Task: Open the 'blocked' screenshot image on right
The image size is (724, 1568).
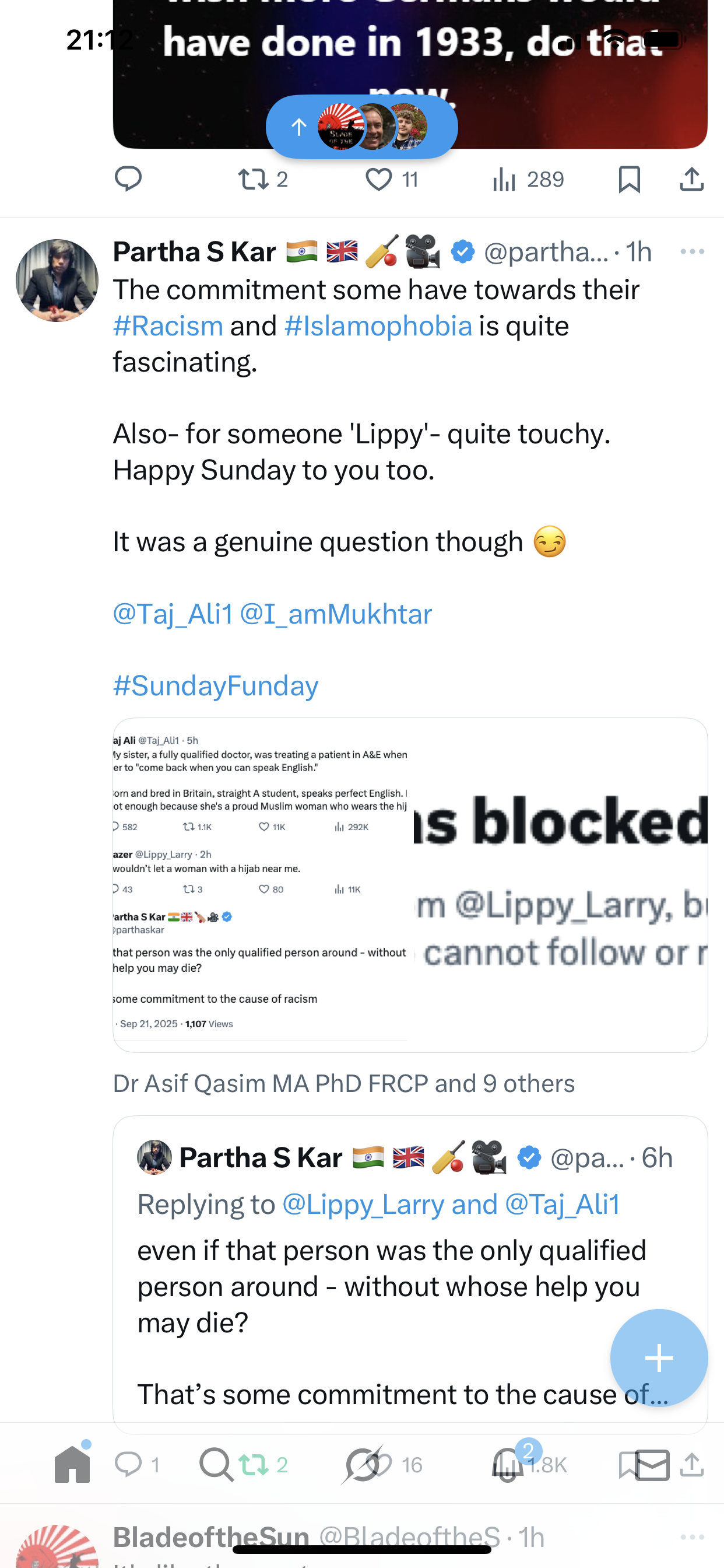Action: point(560,884)
